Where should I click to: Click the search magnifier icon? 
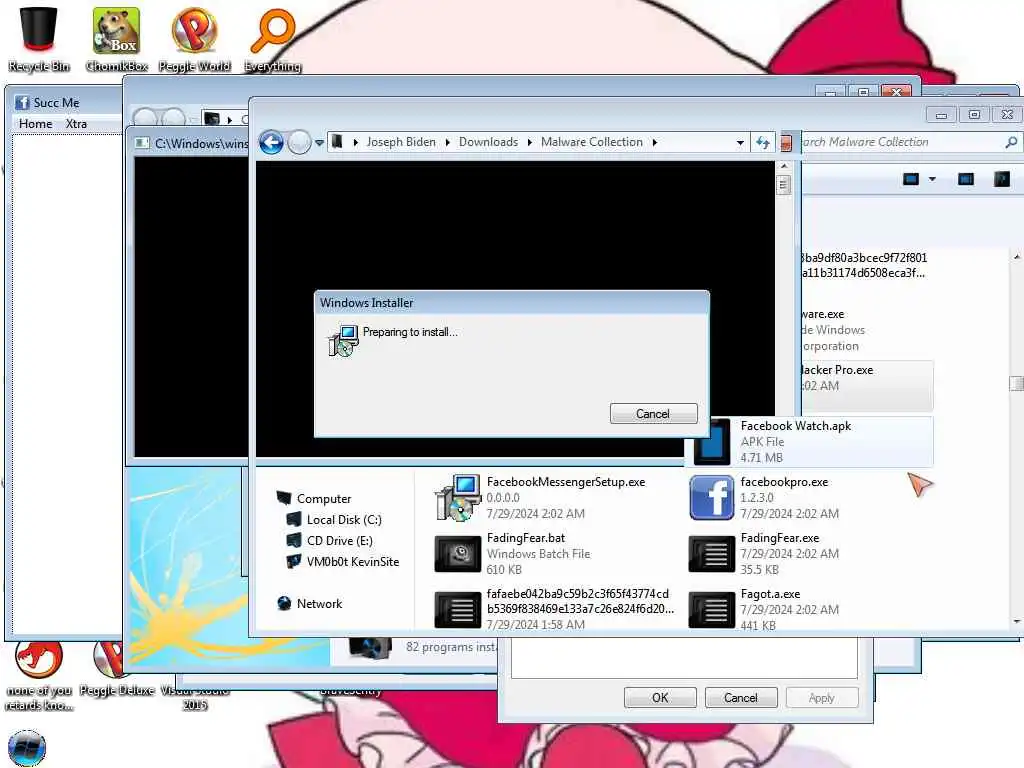coord(1011,142)
